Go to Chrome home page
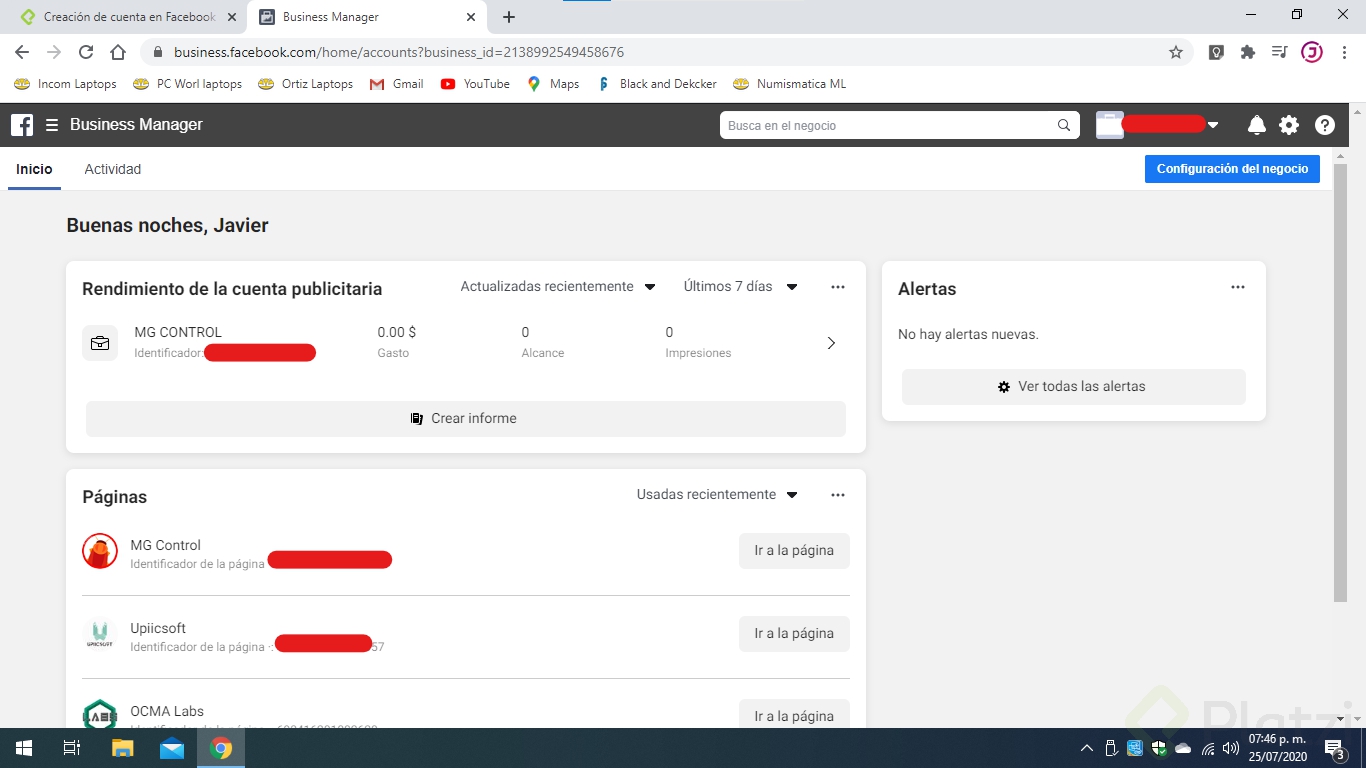Image resolution: width=1366 pixels, height=768 pixels. [x=118, y=52]
